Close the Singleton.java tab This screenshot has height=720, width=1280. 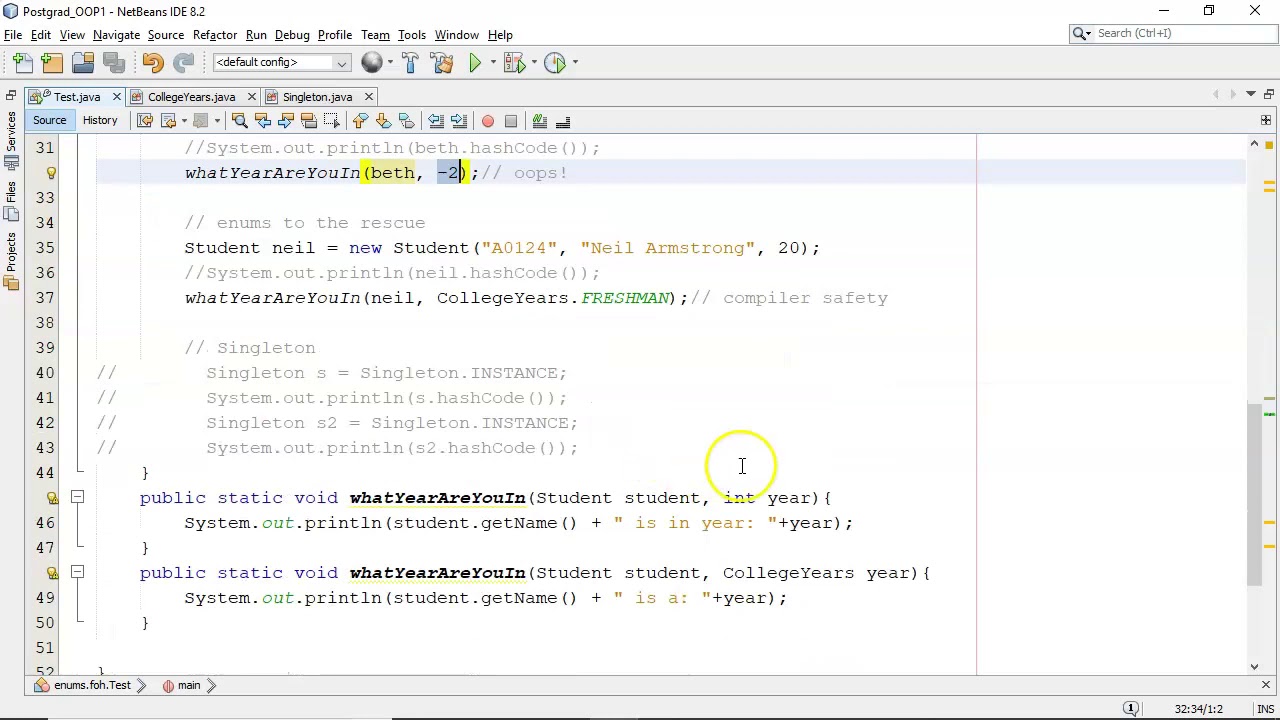coord(368,97)
